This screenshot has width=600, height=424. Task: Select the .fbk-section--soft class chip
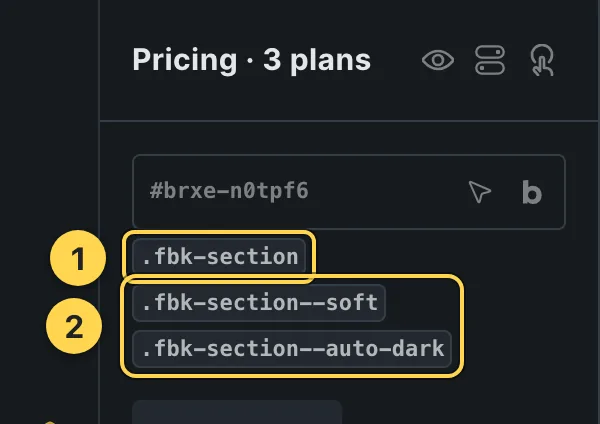click(259, 303)
